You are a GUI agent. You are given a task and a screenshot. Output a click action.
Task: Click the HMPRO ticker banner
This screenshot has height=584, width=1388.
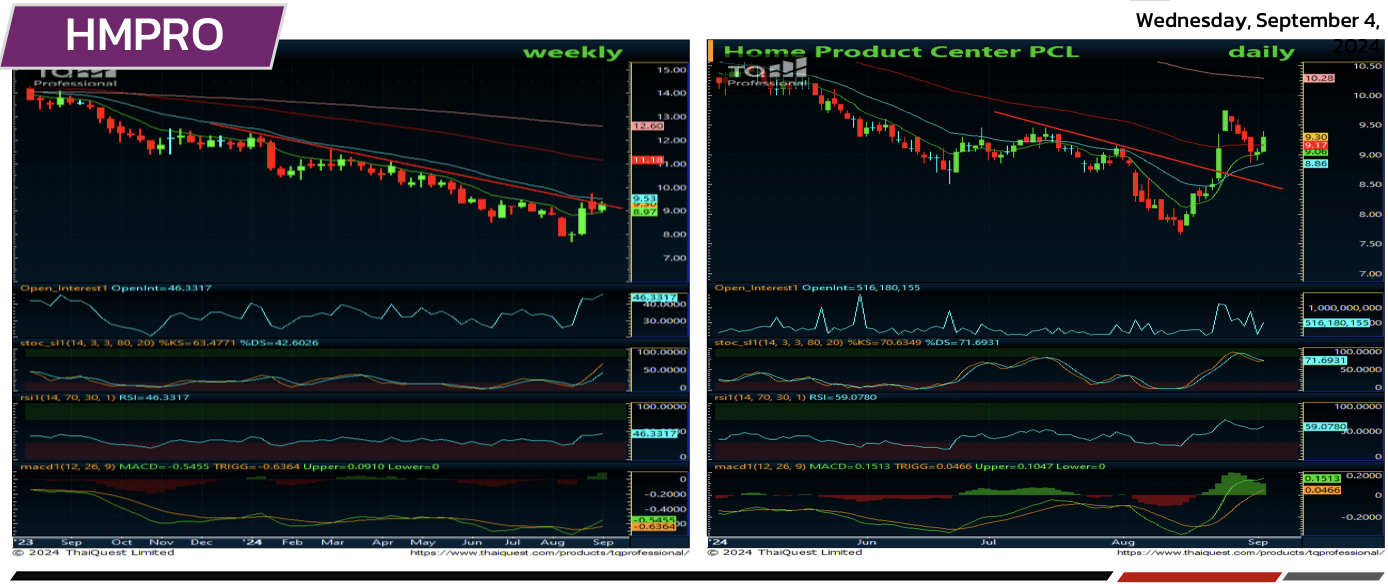[144, 35]
